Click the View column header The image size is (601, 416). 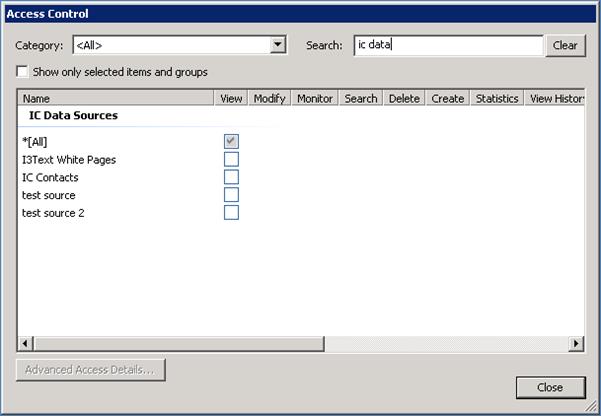(x=231, y=98)
